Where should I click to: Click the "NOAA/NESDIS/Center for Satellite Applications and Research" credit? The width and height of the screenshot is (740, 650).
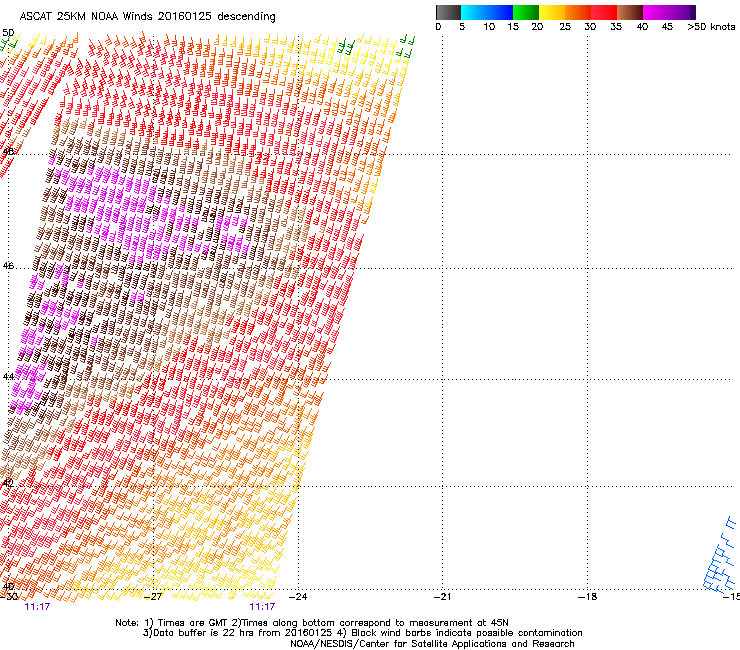pos(432,644)
